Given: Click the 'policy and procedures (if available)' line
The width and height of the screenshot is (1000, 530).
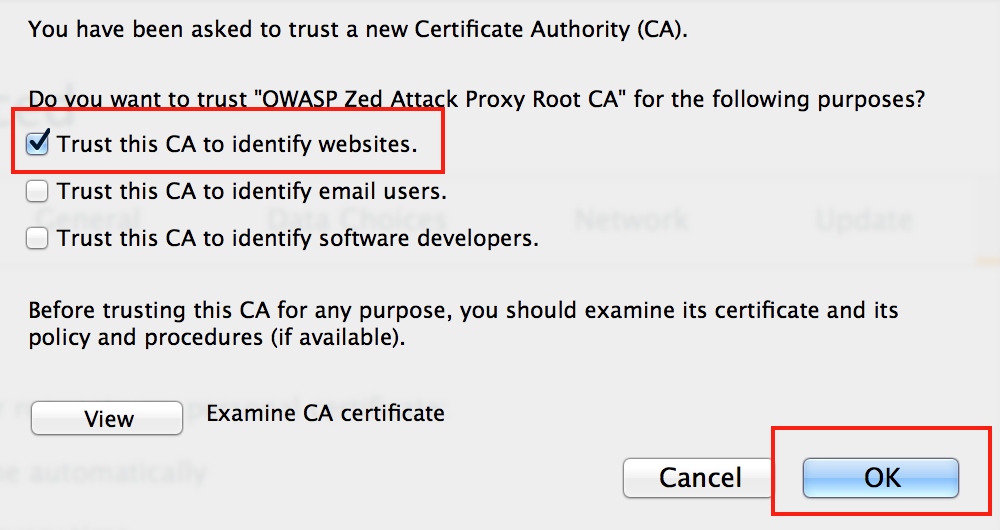Looking at the screenshot, I should (x=217, y=337).
